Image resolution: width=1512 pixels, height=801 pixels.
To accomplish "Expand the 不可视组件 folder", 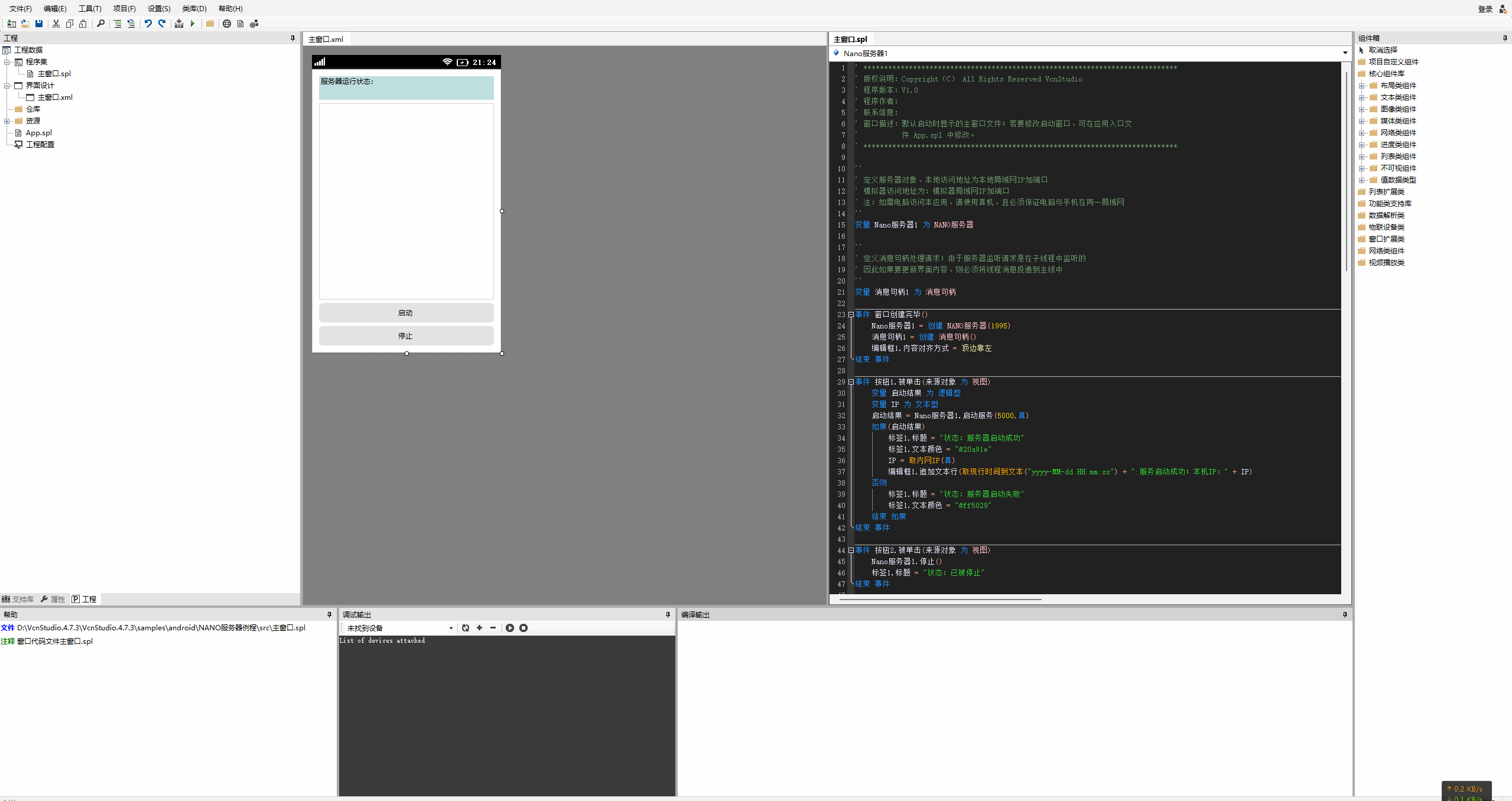I will pyautogui.click(x=1361, y=168).
